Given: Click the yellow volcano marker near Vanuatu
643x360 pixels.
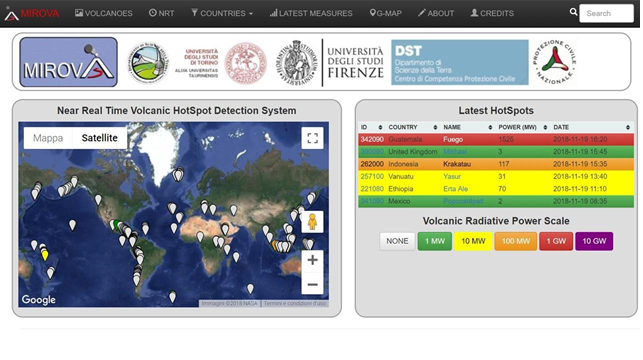Looking at the screenshot, I should click(x=45, y=255).
